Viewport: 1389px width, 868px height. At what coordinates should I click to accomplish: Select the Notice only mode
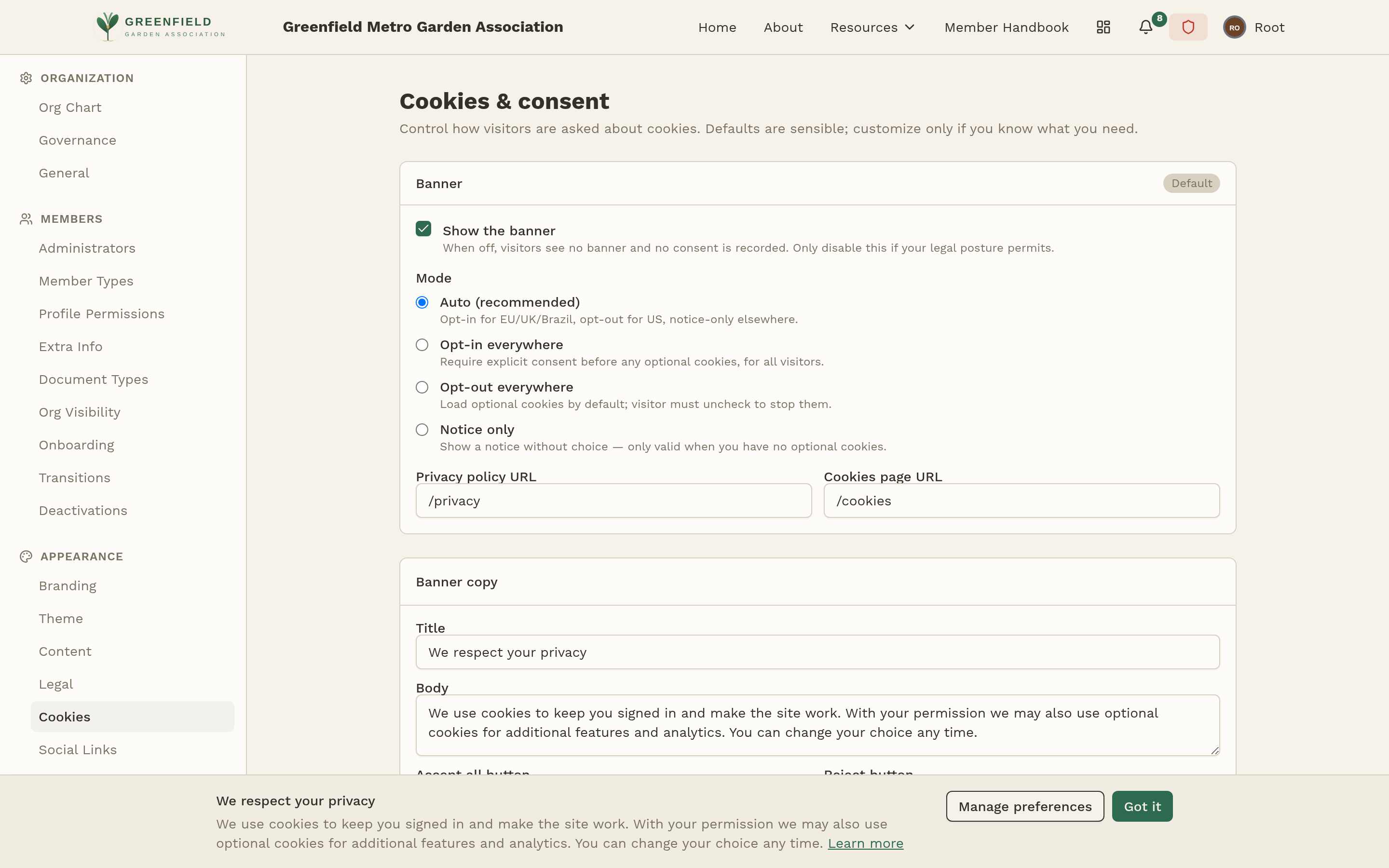coord(422,429)
